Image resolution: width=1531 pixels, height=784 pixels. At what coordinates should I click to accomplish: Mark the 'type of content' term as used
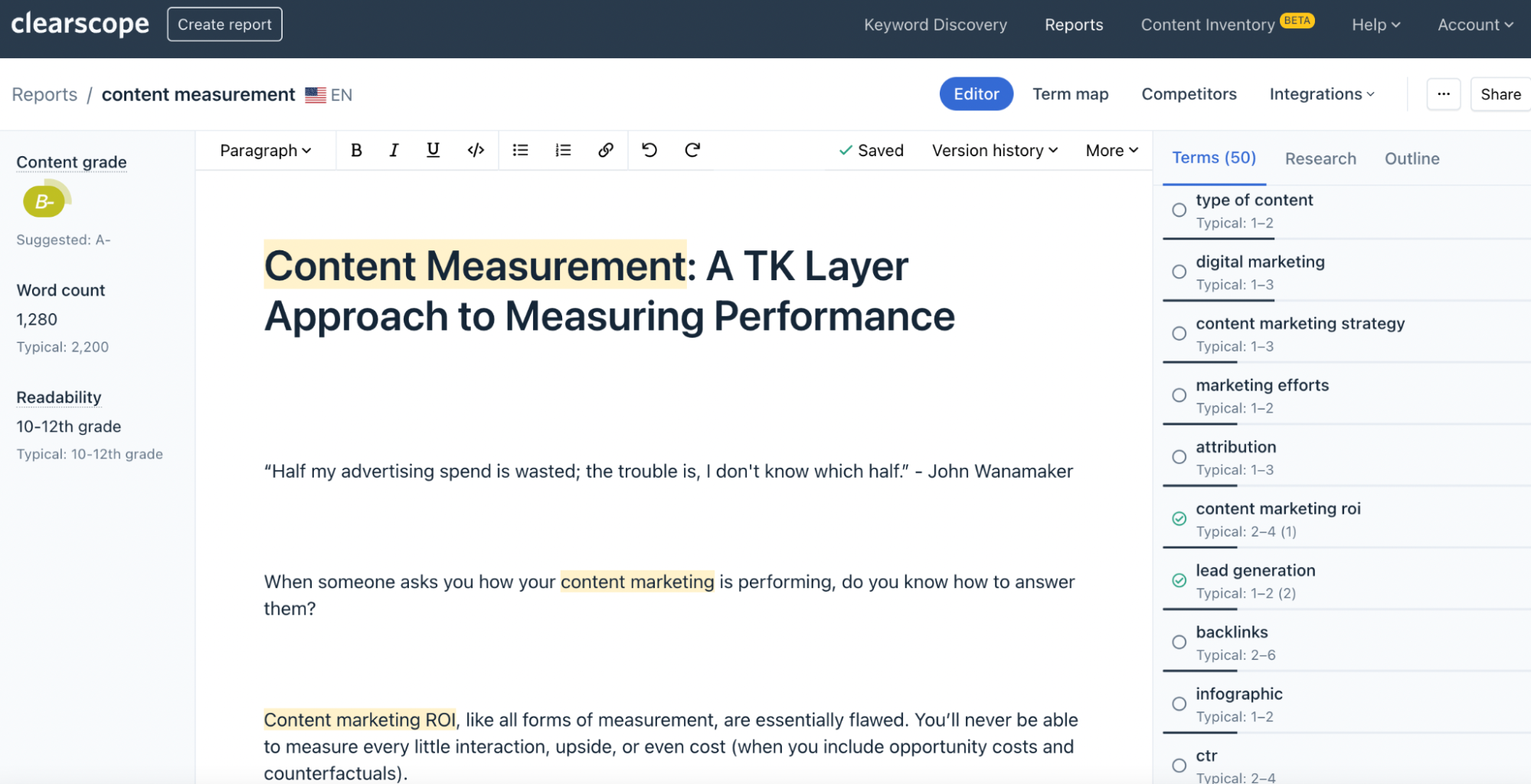(1178, 209)
